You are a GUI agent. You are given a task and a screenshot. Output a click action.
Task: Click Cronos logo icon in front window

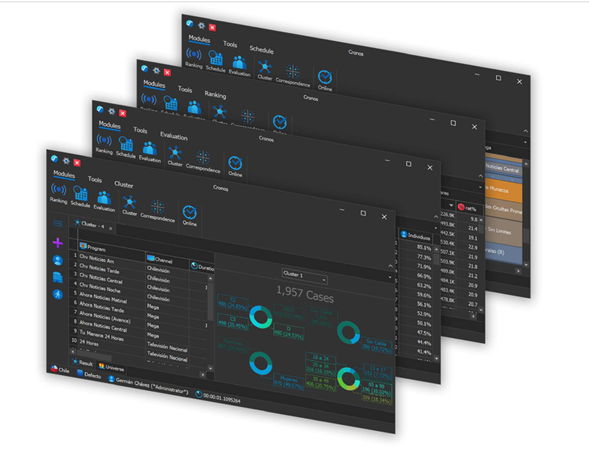tap(54, 159)
